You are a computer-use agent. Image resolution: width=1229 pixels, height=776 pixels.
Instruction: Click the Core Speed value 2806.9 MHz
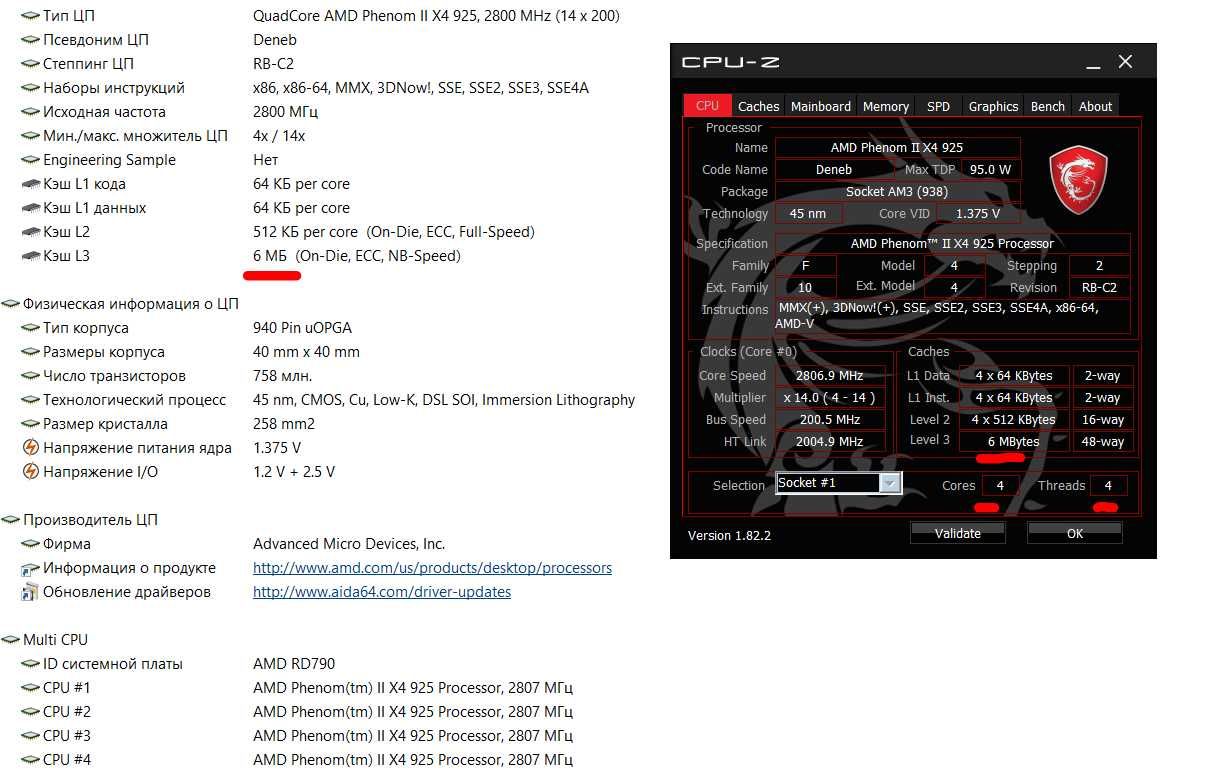[830, 376]
